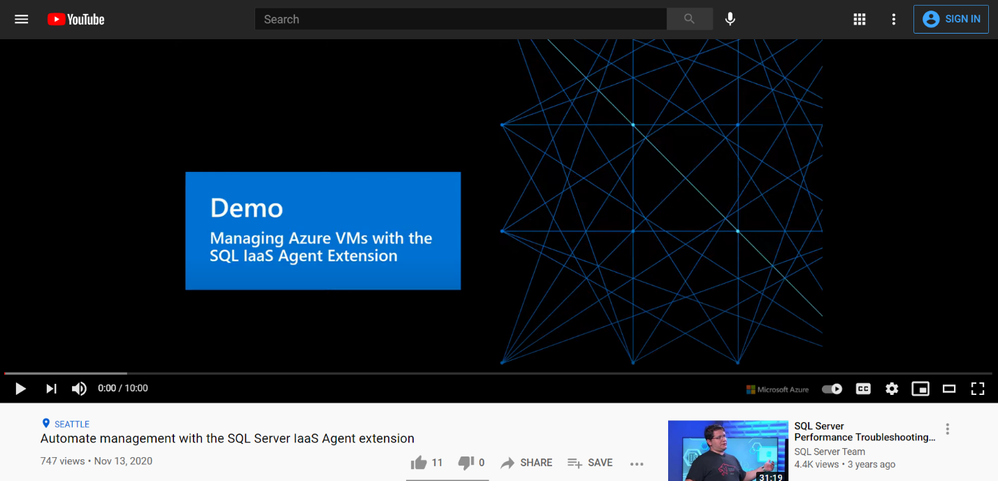998x481 pixels.
Task: Click the '747 views • Nov 13, 2020' text
Action: point(96,461)
